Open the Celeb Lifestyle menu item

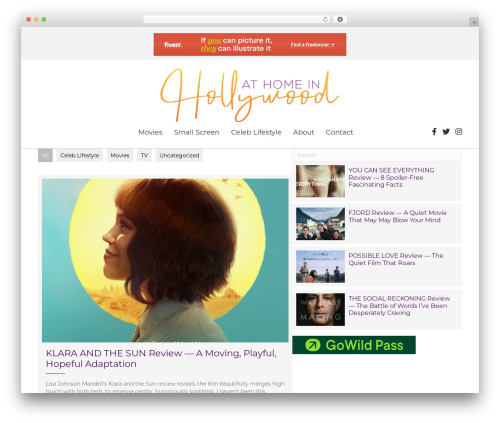click(256, 132)
